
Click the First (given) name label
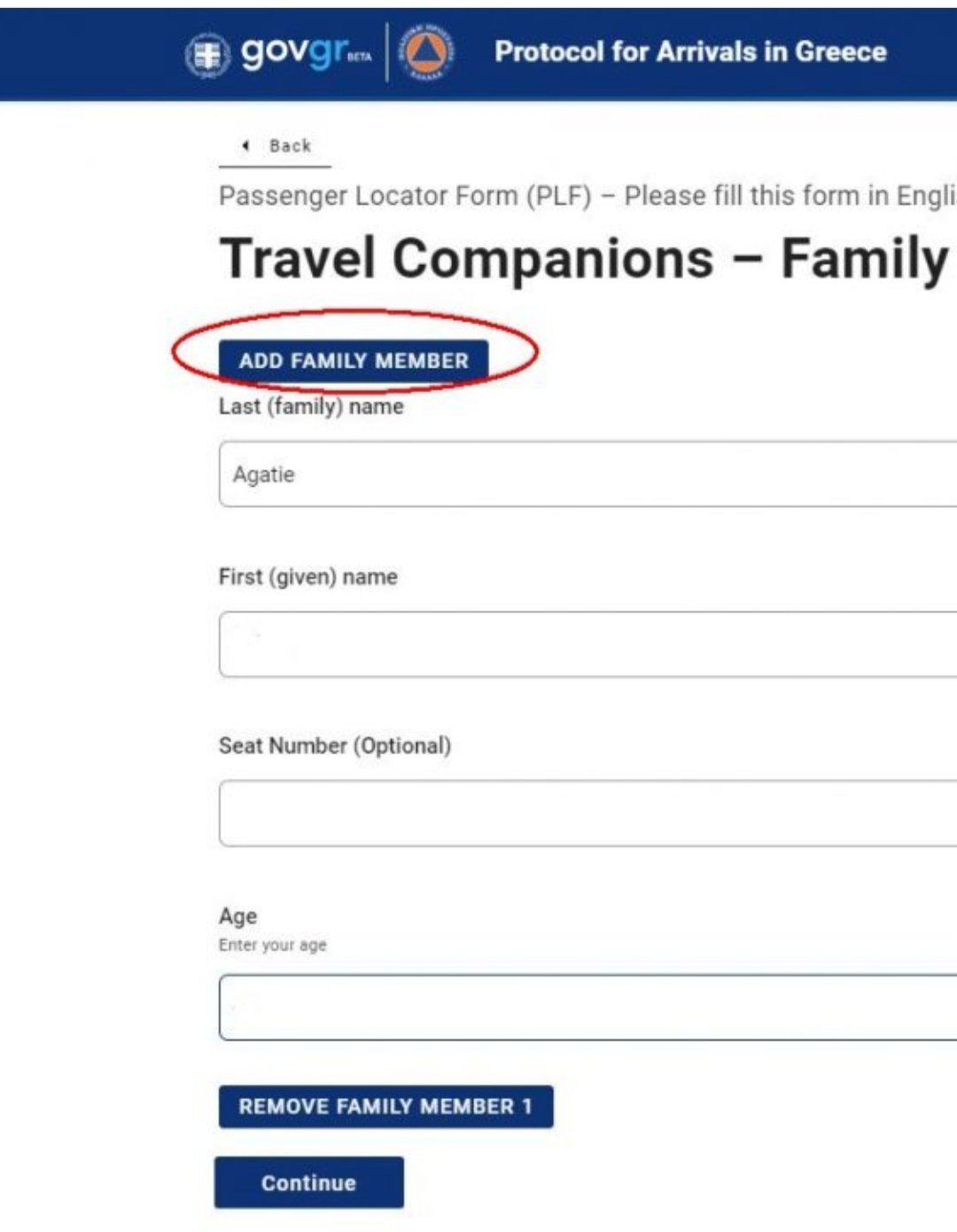308,577
